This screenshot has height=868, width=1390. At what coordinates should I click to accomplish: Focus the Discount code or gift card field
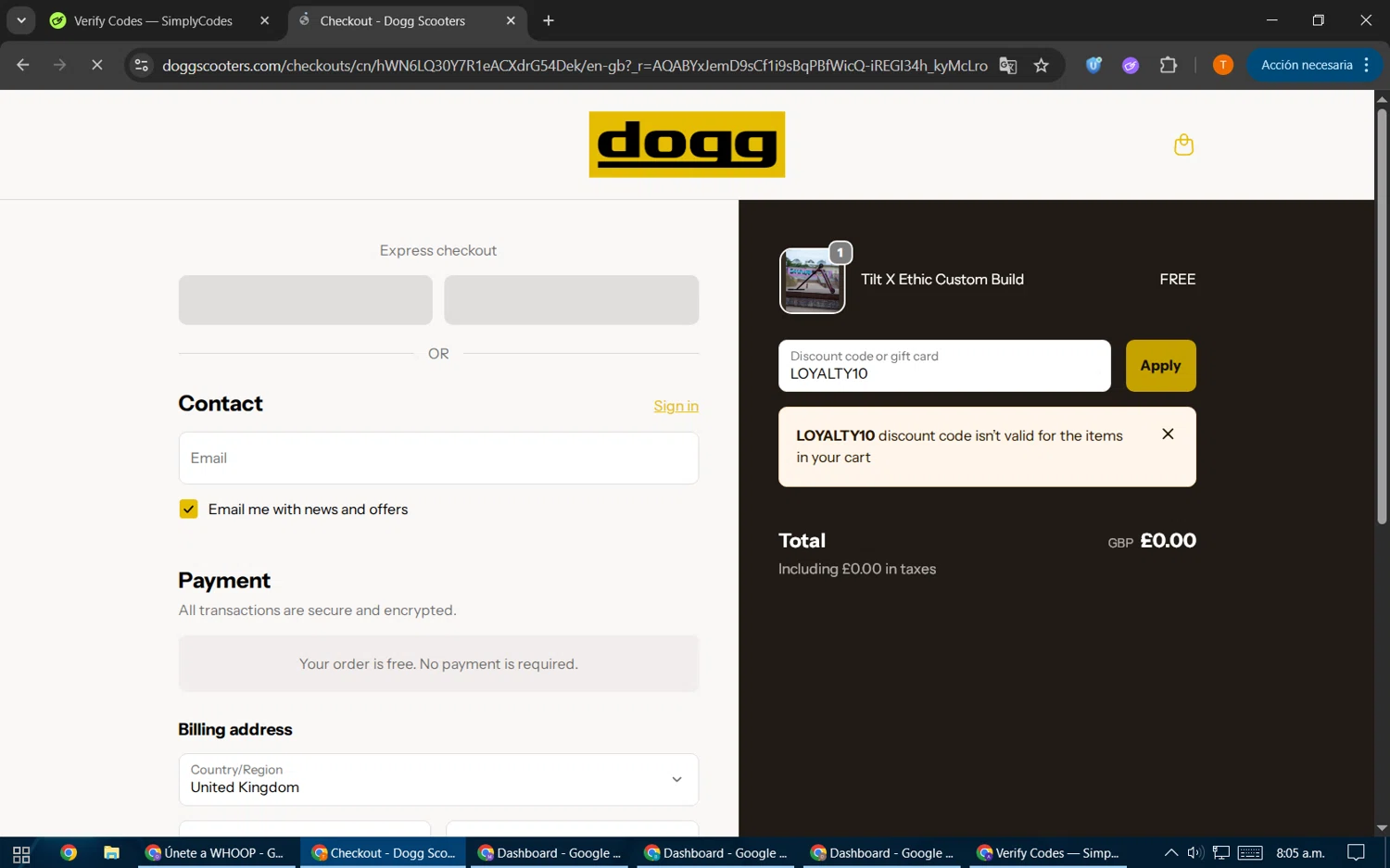pyautogui.click(x=944, y=366)
